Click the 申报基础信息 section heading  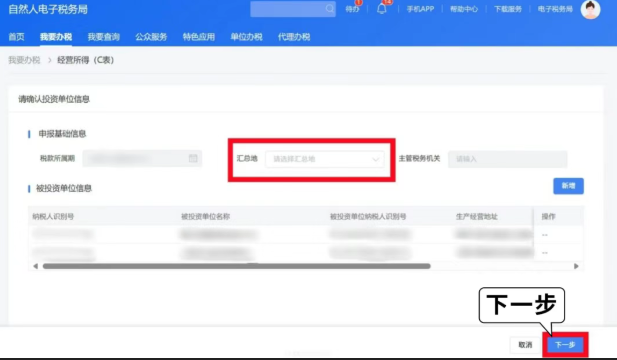coord(62,134)
